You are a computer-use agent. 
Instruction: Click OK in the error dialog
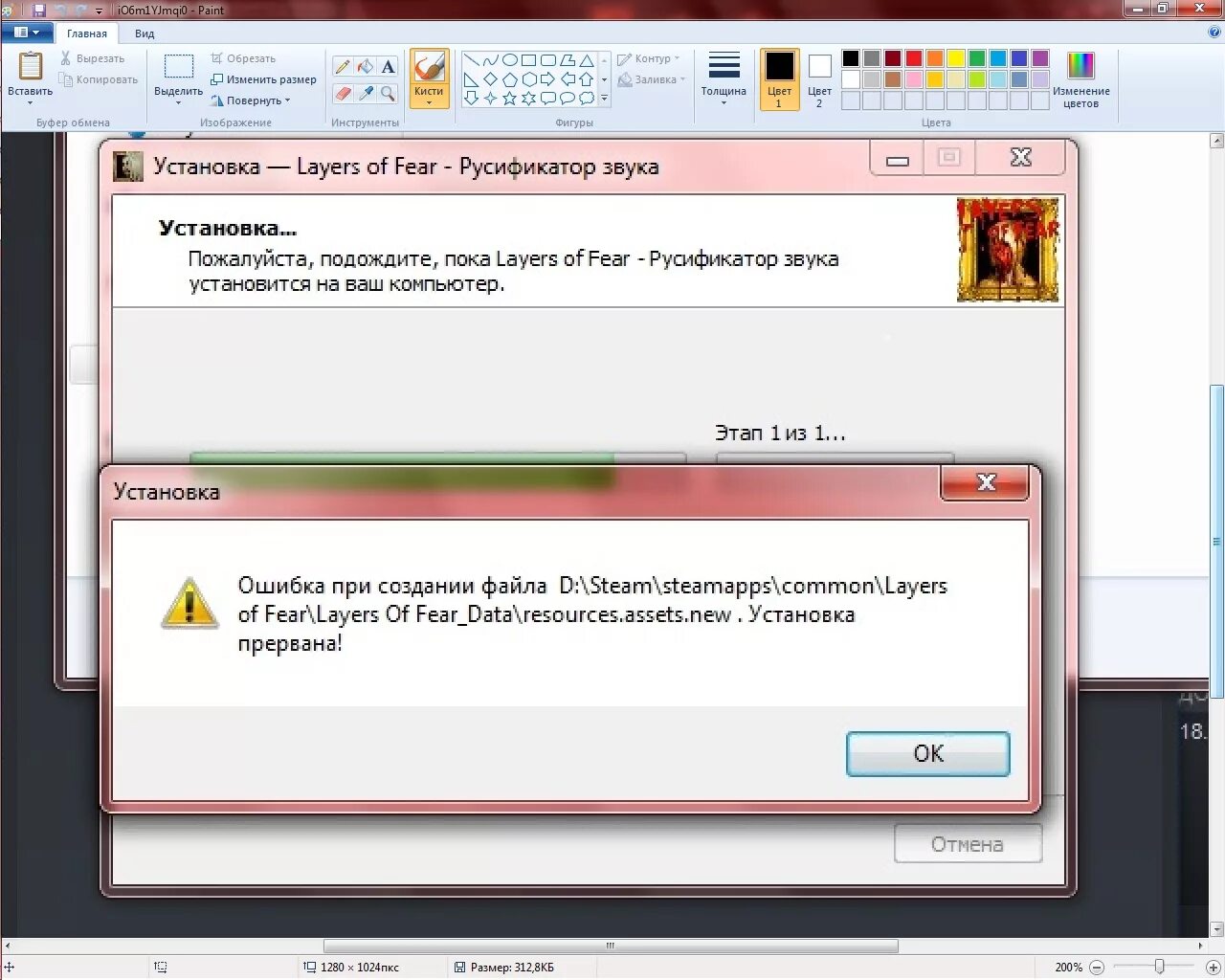tap(928, 754)
